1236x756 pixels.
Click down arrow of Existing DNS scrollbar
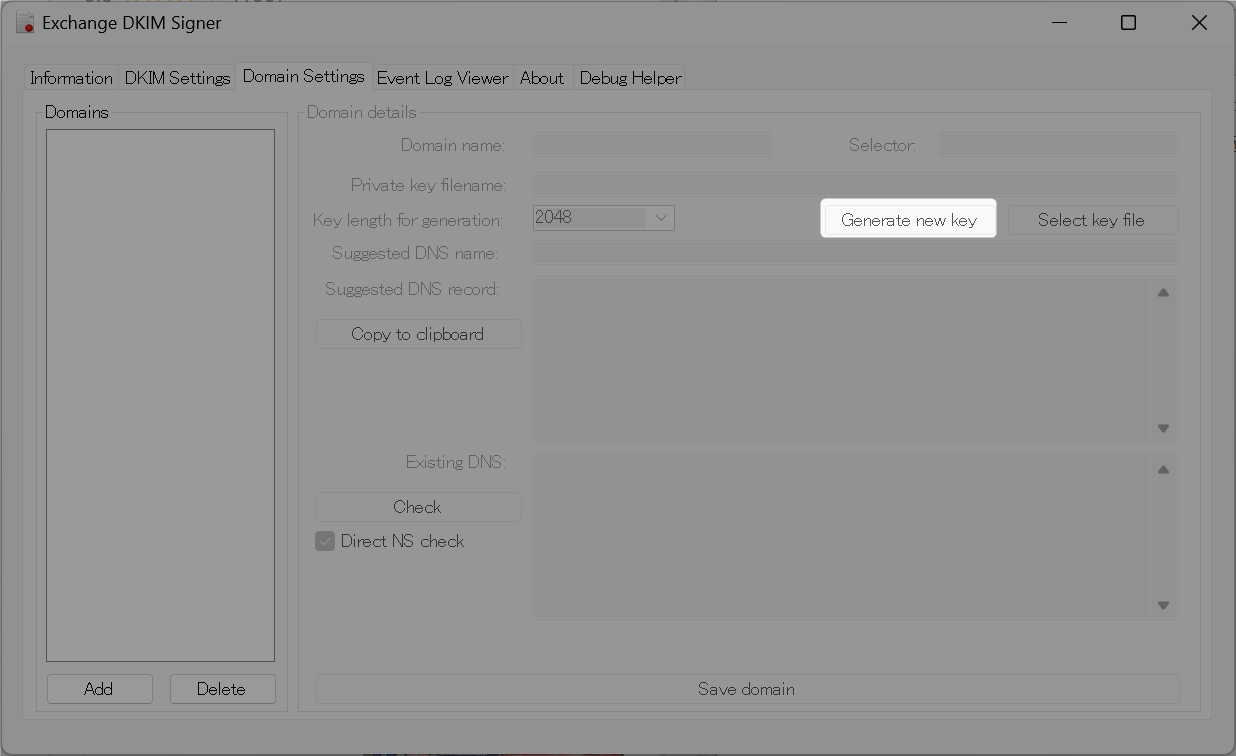pos(1163,605)
